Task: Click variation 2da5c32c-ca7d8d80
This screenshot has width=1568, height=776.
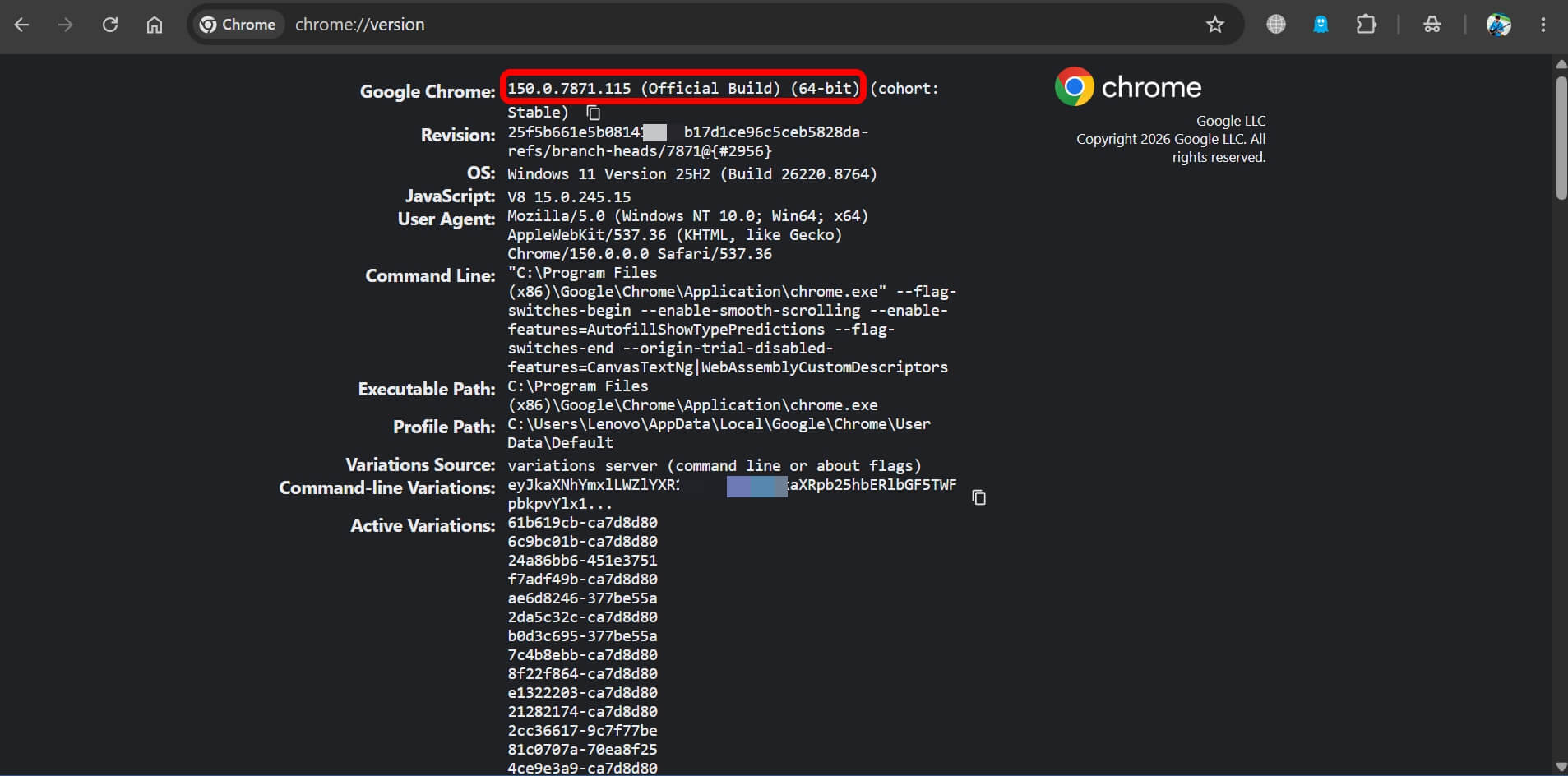Action: click(x=582, y=617)
